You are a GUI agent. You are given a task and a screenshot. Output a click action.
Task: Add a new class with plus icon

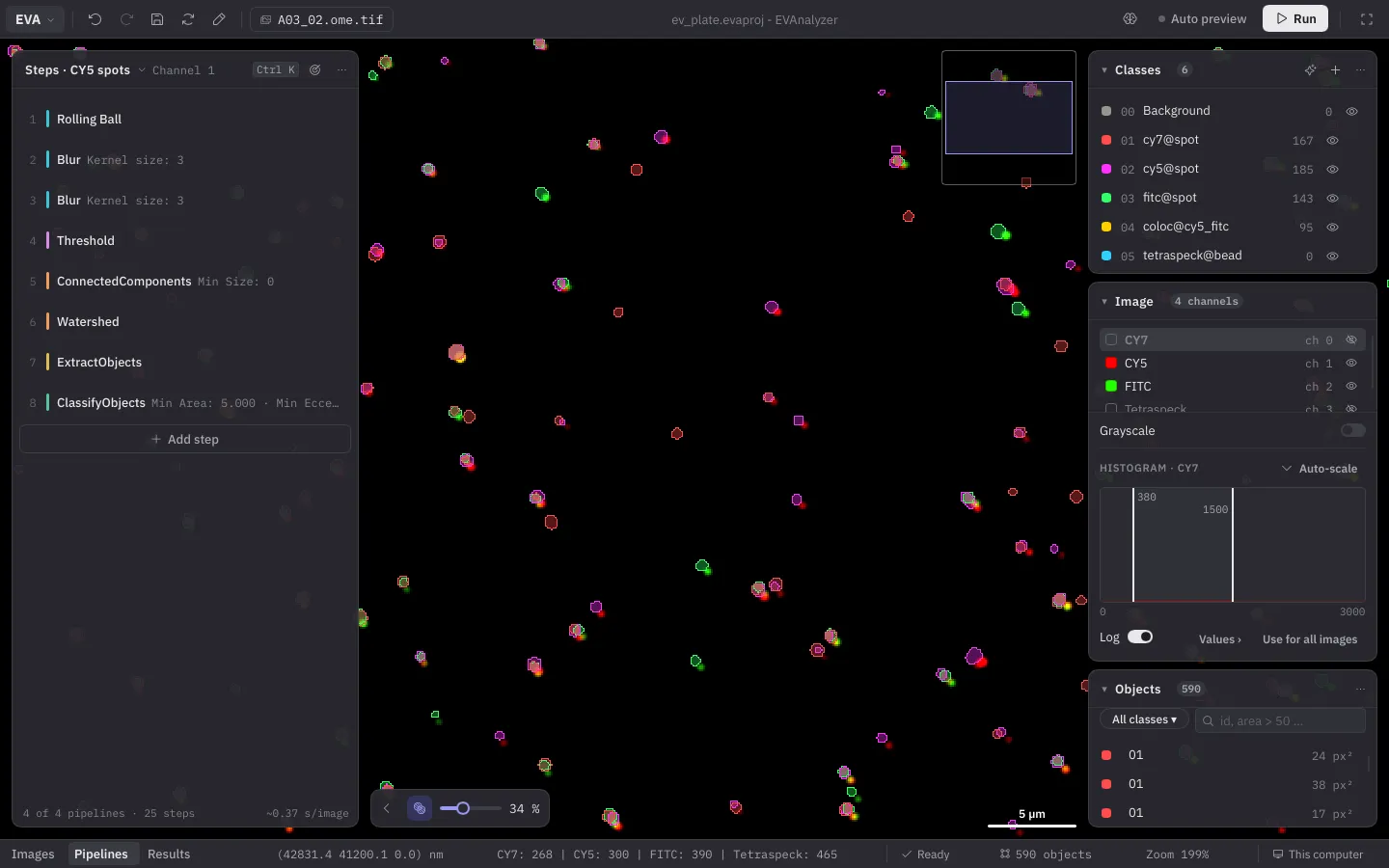1335,70
